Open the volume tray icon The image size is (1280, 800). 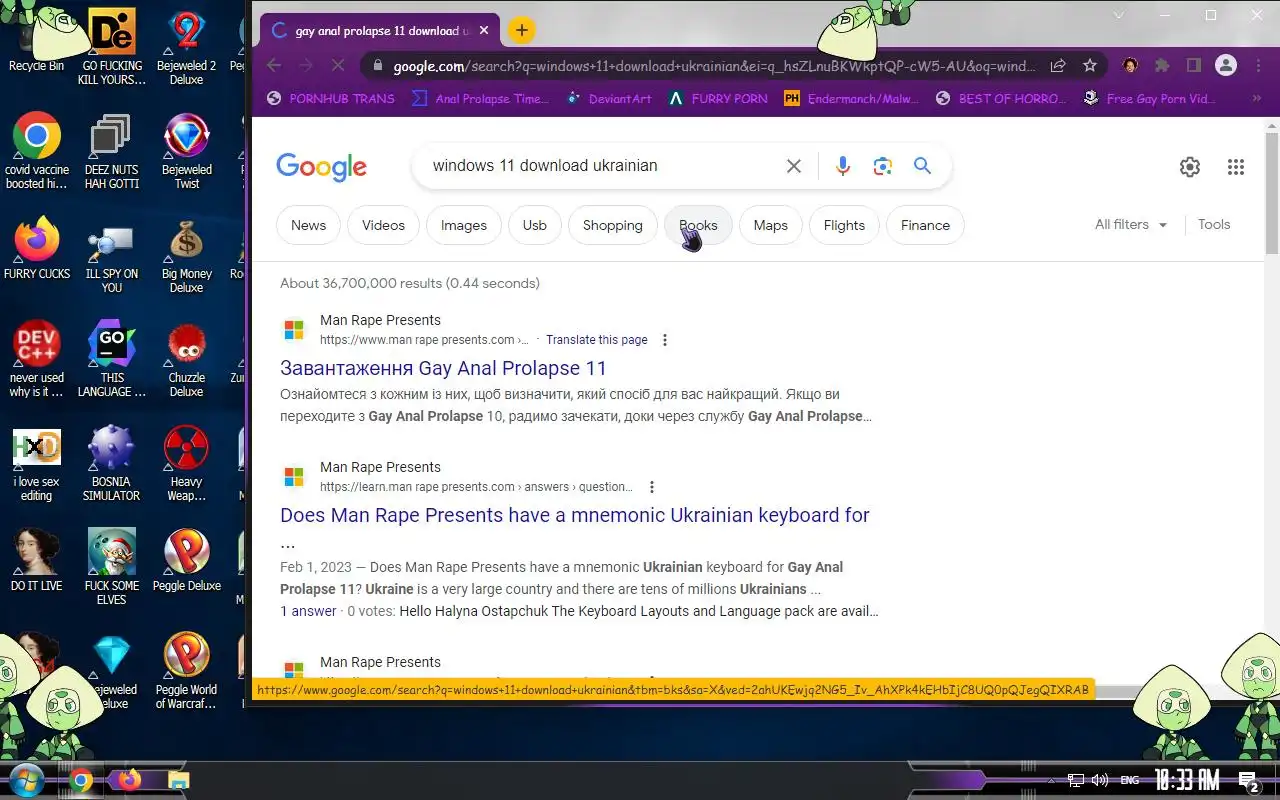click(1100, 780)
